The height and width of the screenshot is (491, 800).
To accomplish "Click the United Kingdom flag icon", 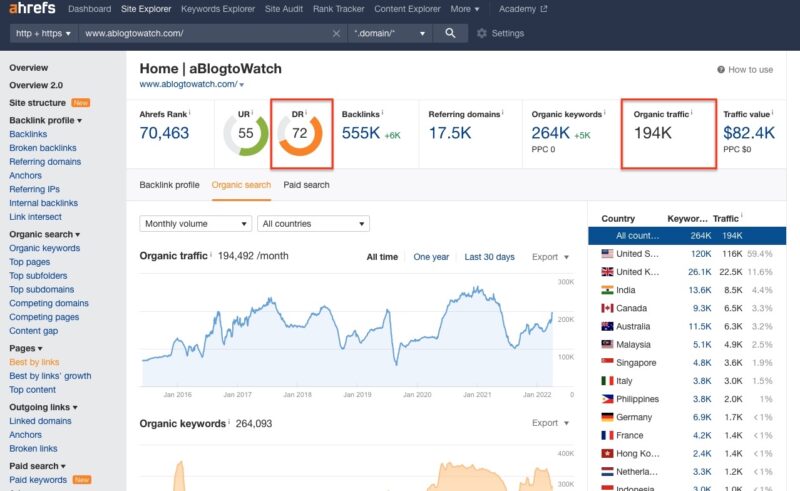I will 607,272.
